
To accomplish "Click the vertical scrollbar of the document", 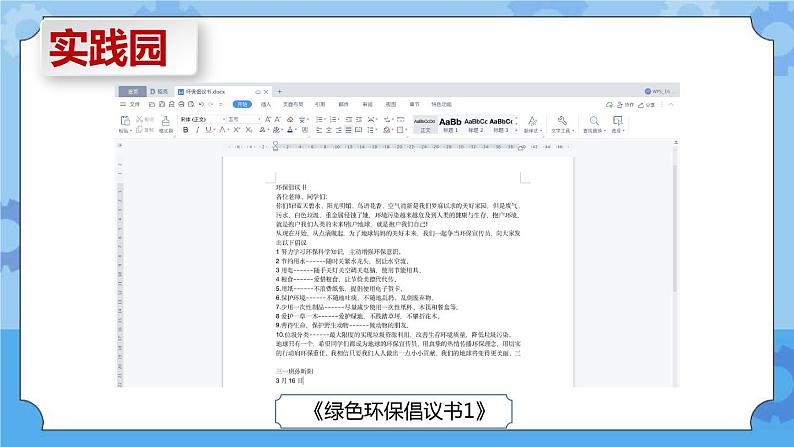I will coord(675,228).
